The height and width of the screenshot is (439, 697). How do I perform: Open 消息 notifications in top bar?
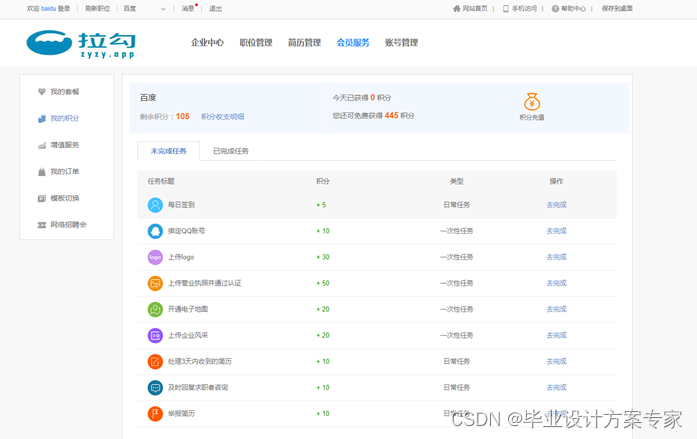(x=188, y=8)
